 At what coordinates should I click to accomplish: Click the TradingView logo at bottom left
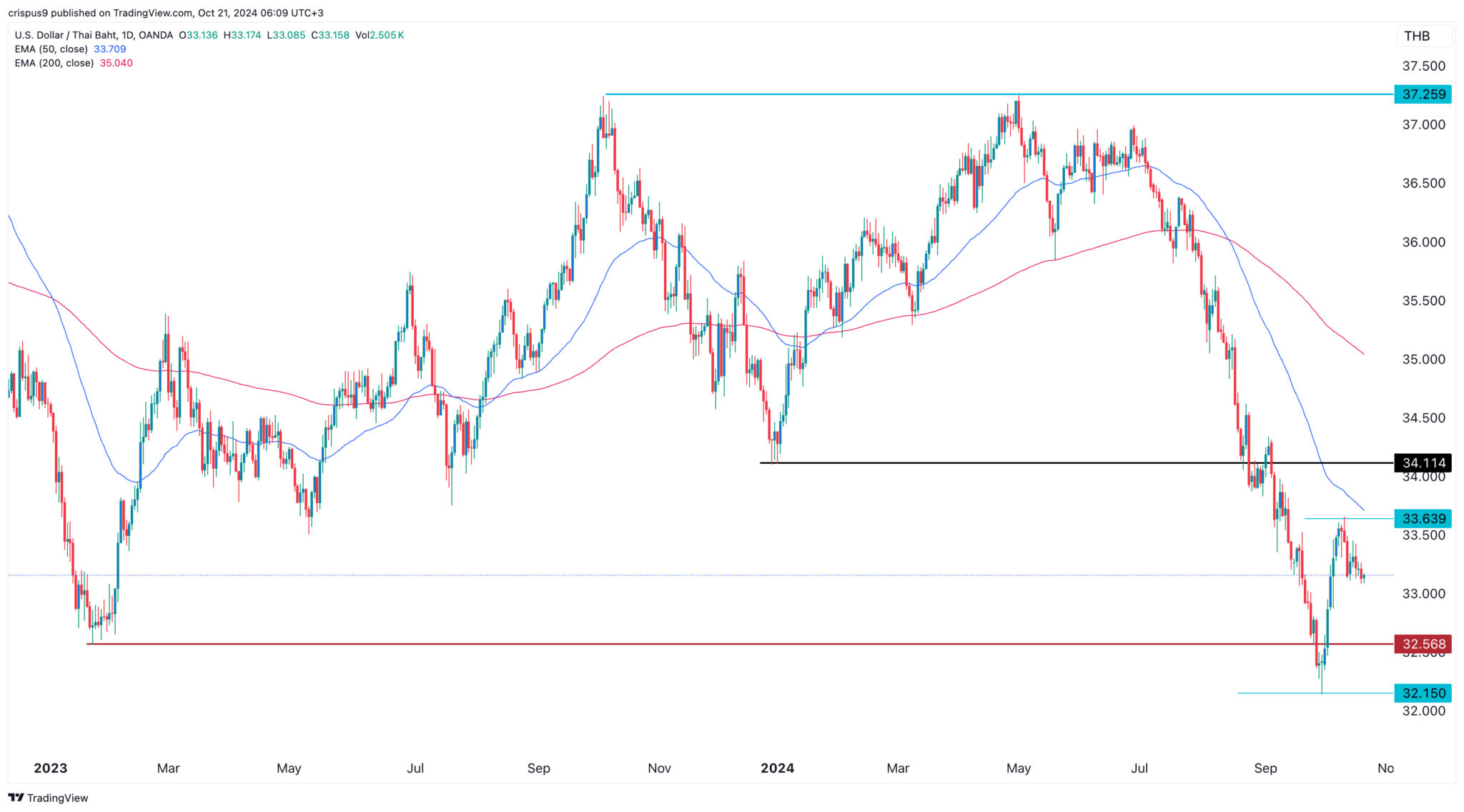[x=47, y=798]
